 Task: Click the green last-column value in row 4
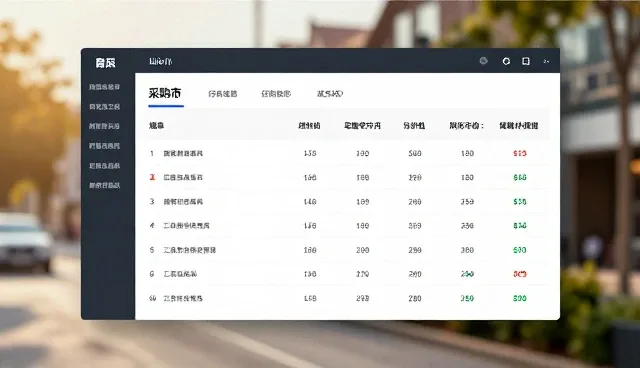pyautogui.click(x=520, y=226)
